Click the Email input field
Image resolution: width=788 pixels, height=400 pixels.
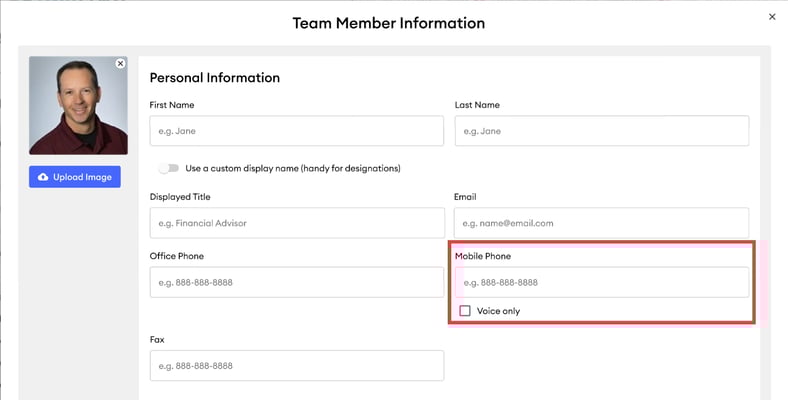click(x=601, y=223)
